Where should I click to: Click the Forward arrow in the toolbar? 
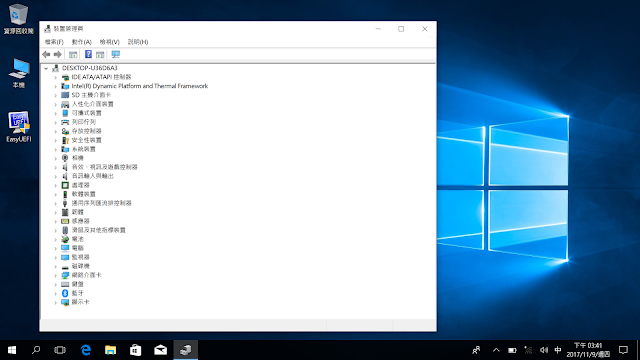coord(58,54)
